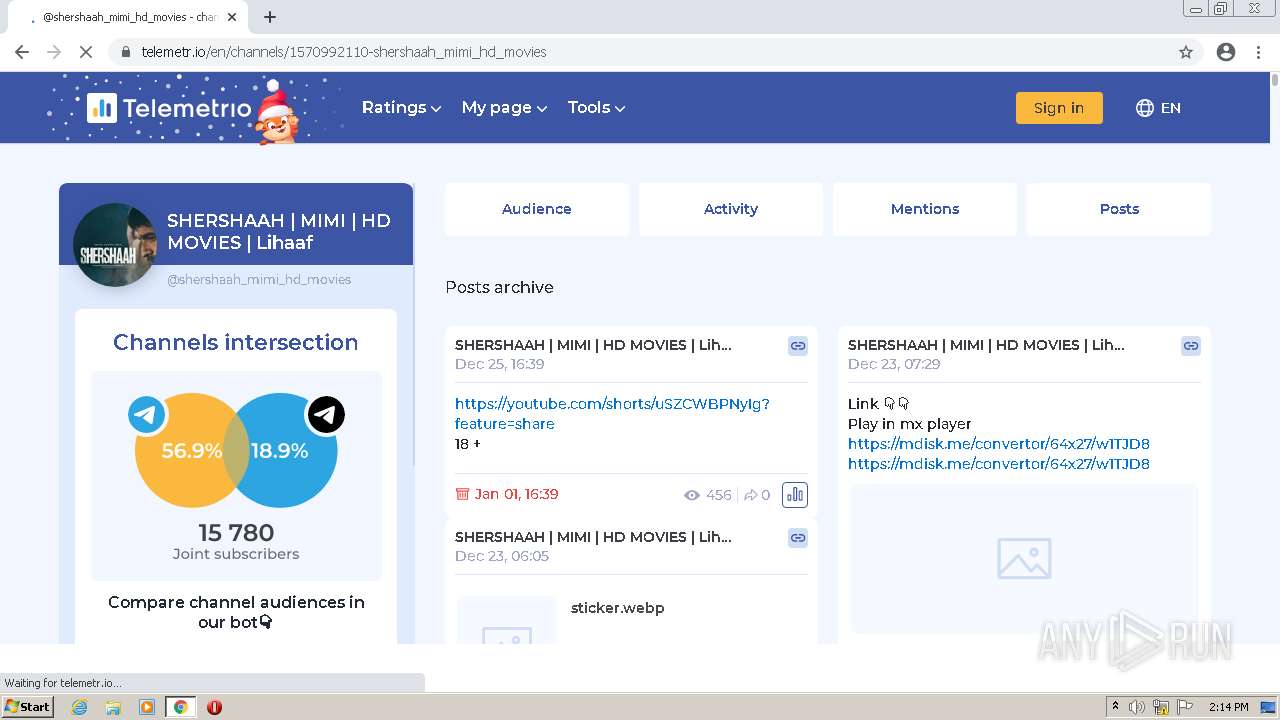Open the image placeholder in Dec 23, 07:29 post

pyautogui.click(x=1024, y=559)
